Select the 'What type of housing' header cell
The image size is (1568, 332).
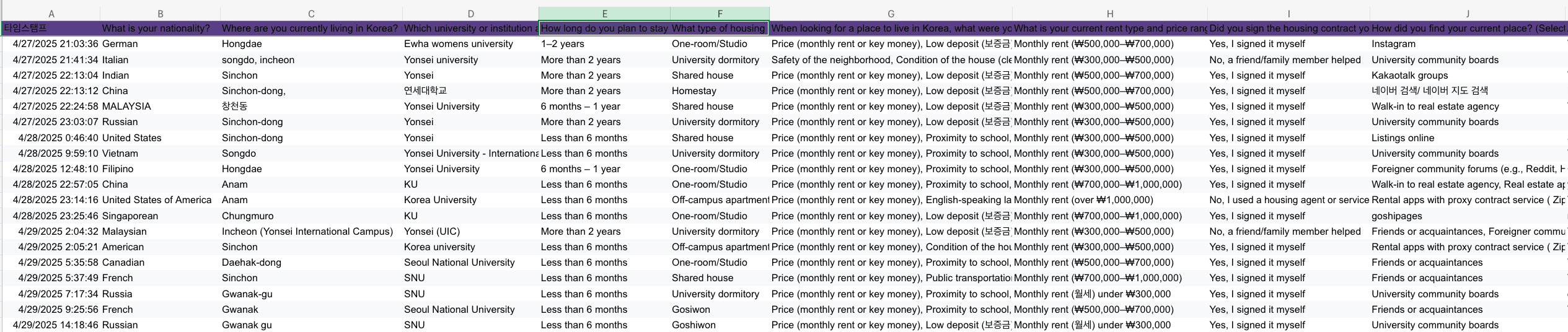point(718,28)
